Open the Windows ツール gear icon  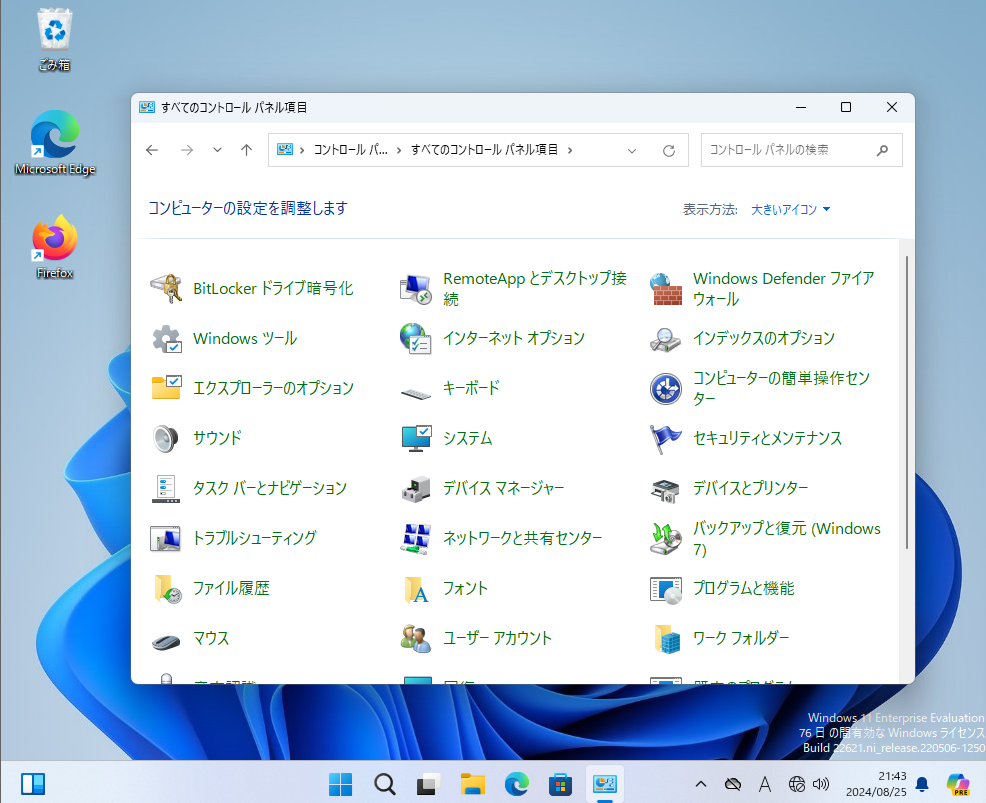(x=166, y=338)
